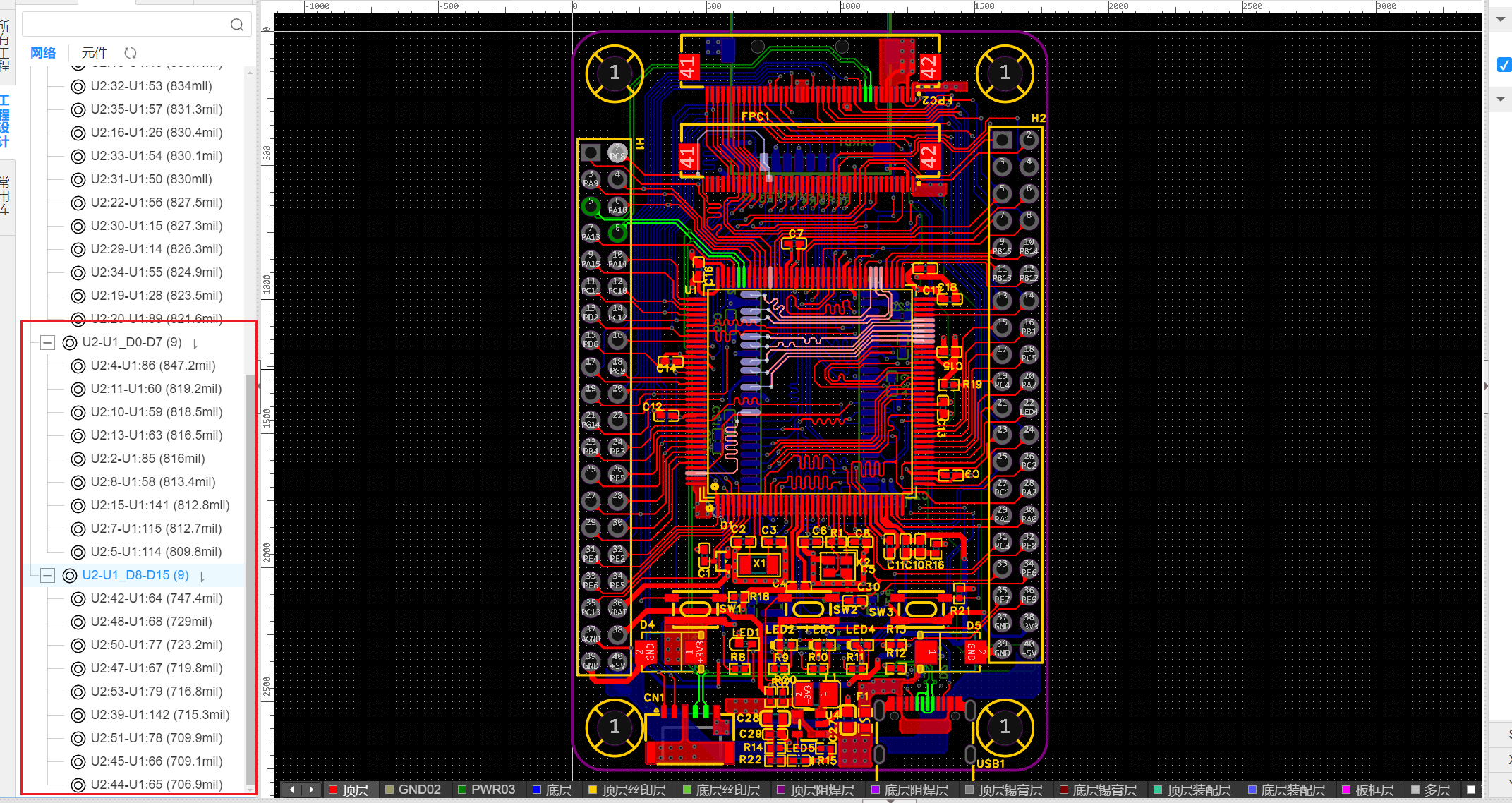Switch to the 元件 tab
Image resolution: width=1512 pixels, height=803 pixels.
94,53
